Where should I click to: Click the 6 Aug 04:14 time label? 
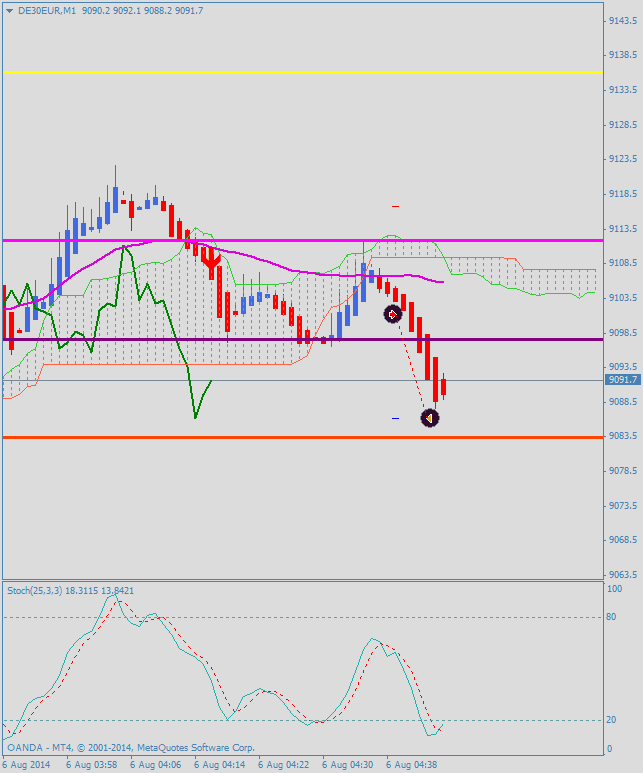[219, 765]
